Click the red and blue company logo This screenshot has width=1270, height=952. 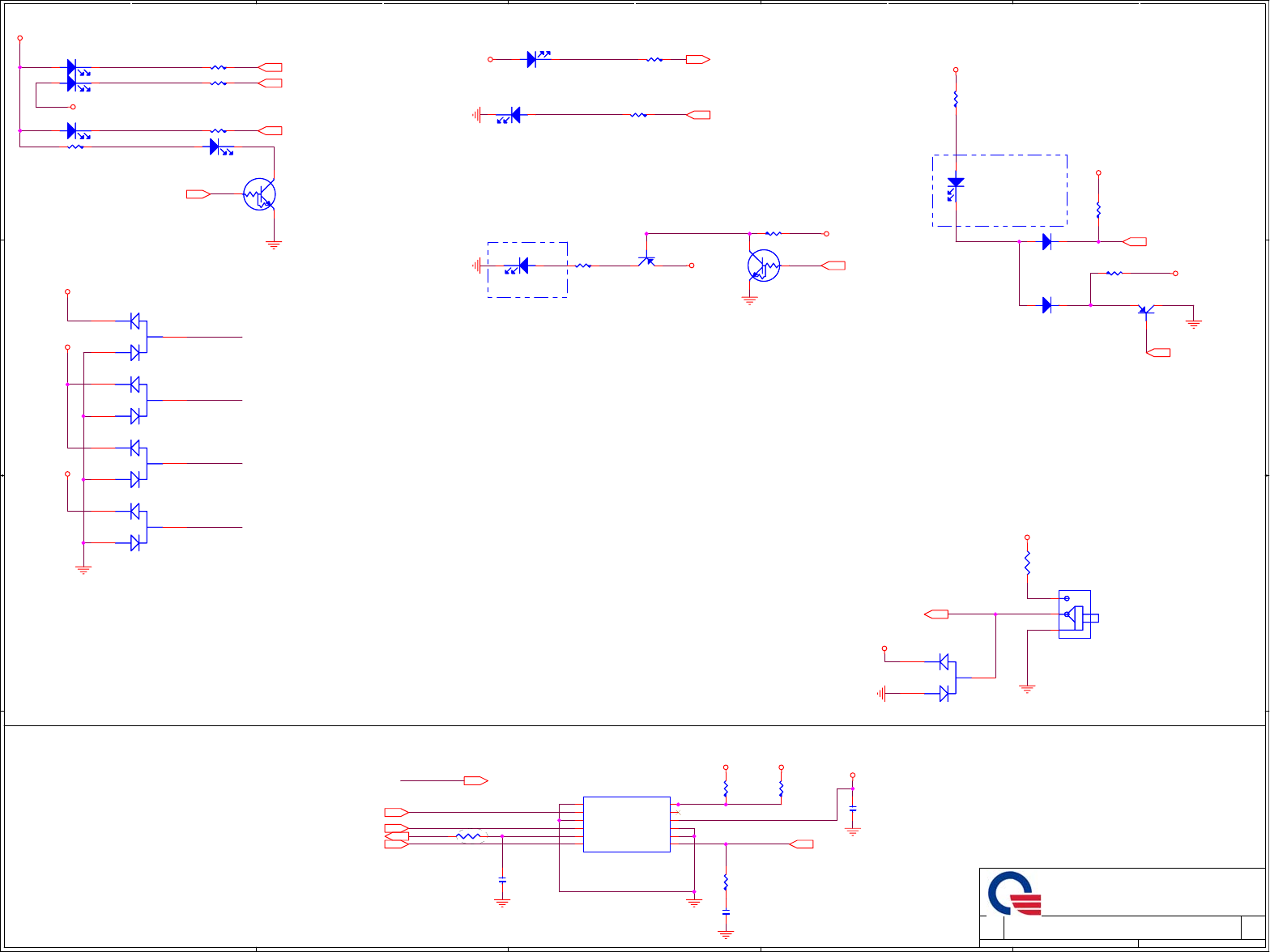point(1014,894)
